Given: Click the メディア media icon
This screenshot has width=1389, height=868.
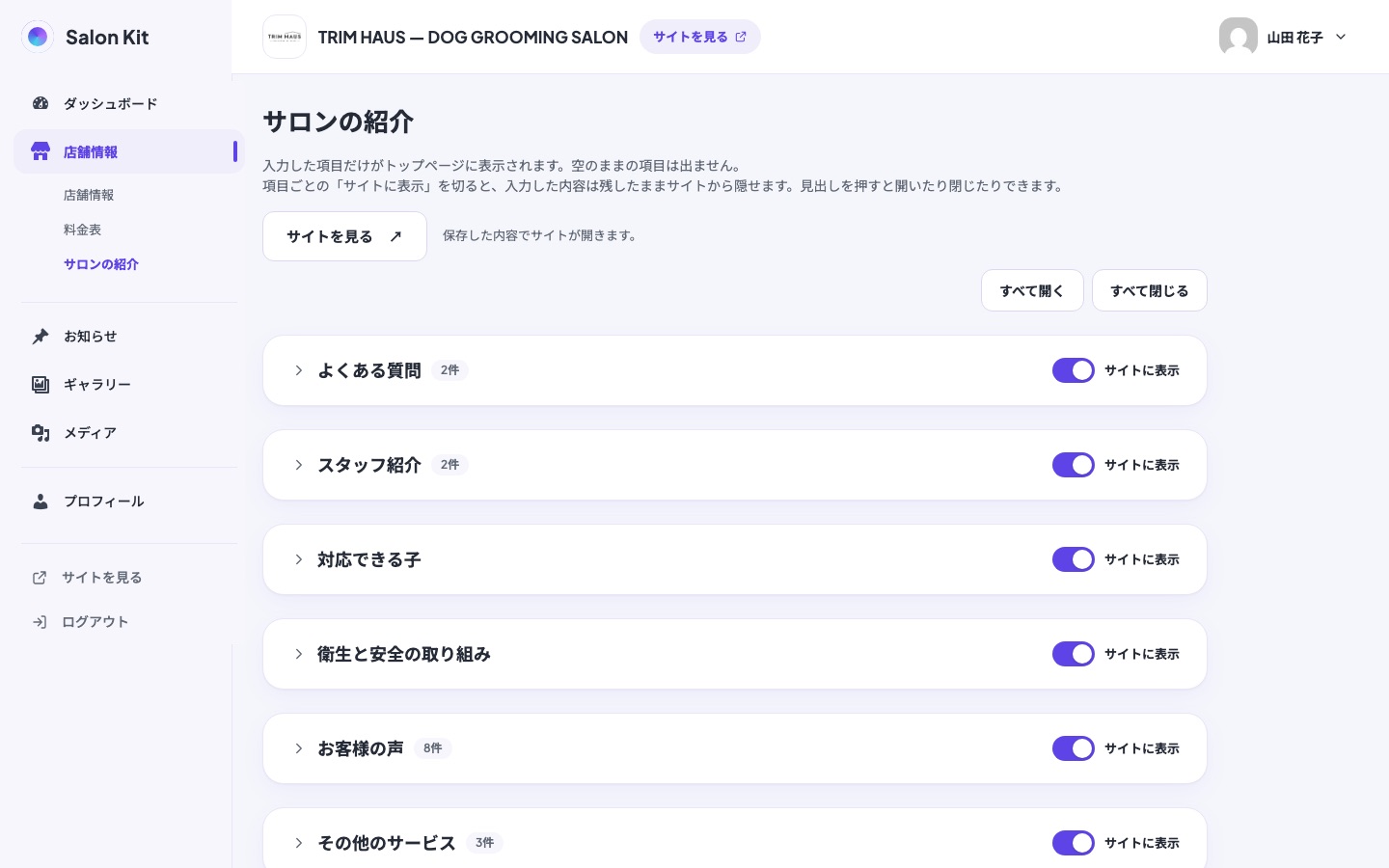Looking at the screenshot, I should 41,432.
